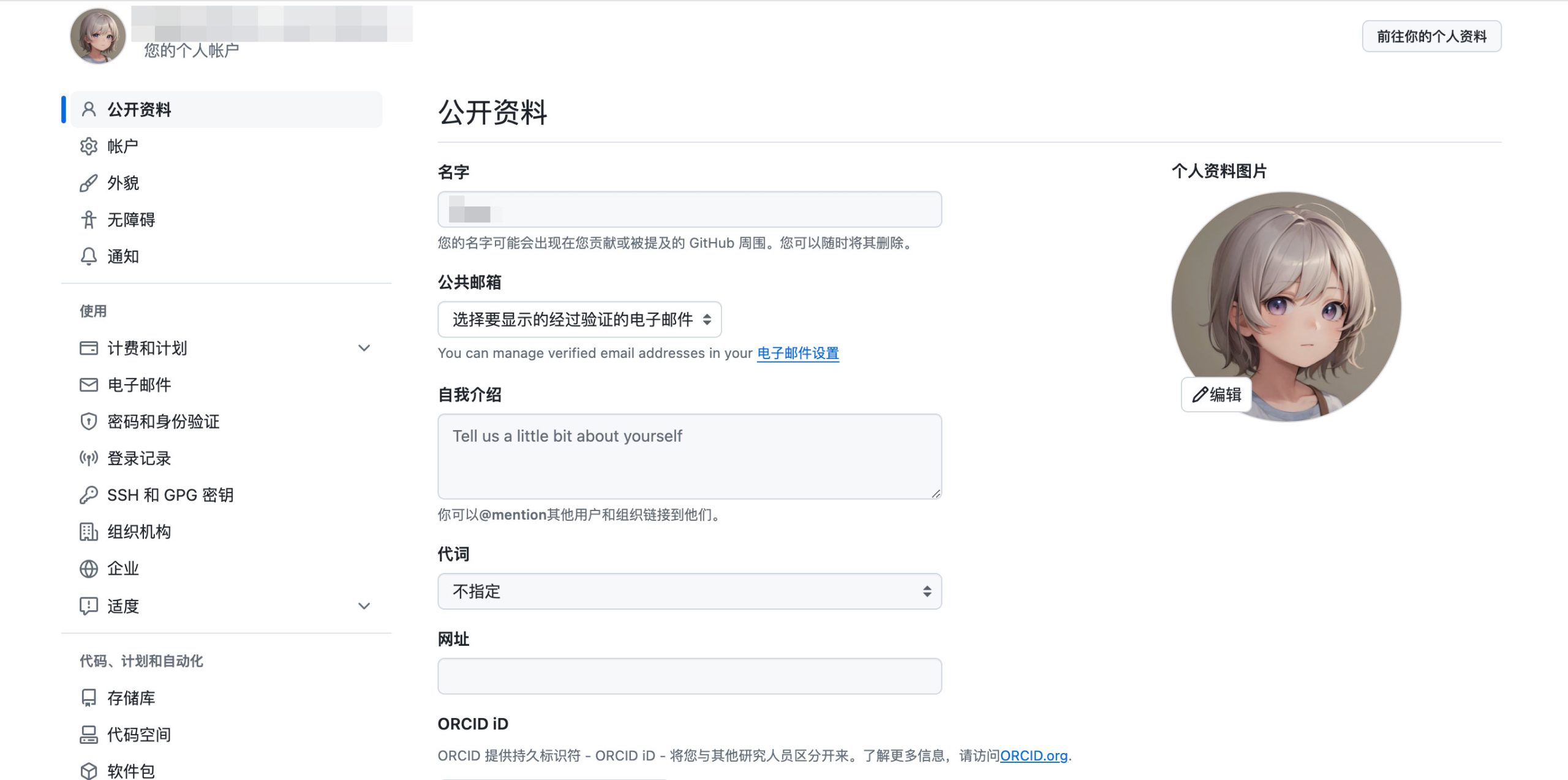
Task: Click the globe icon for 企业
Action: click(89, 569)
